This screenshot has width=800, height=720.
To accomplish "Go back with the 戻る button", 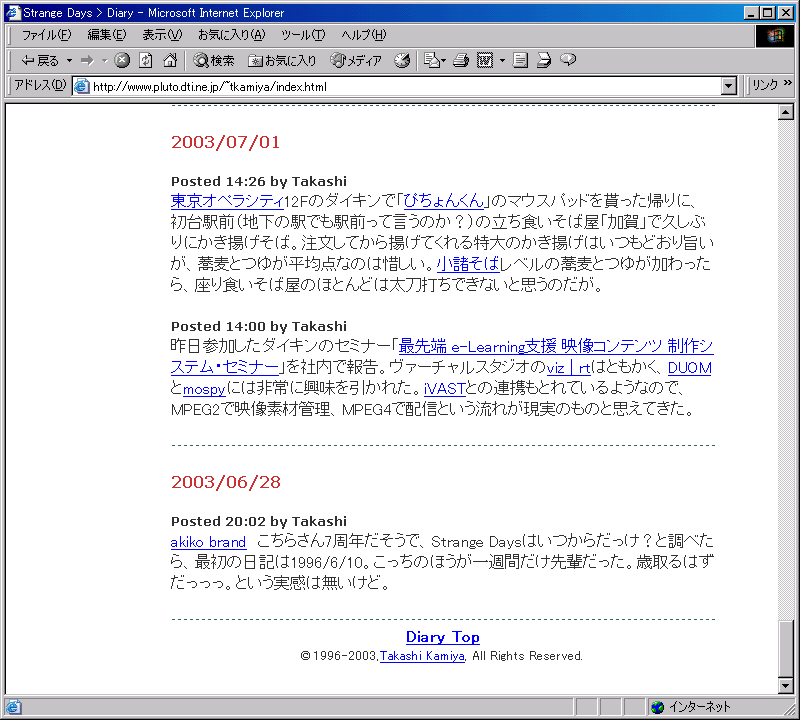I will 39,61.
